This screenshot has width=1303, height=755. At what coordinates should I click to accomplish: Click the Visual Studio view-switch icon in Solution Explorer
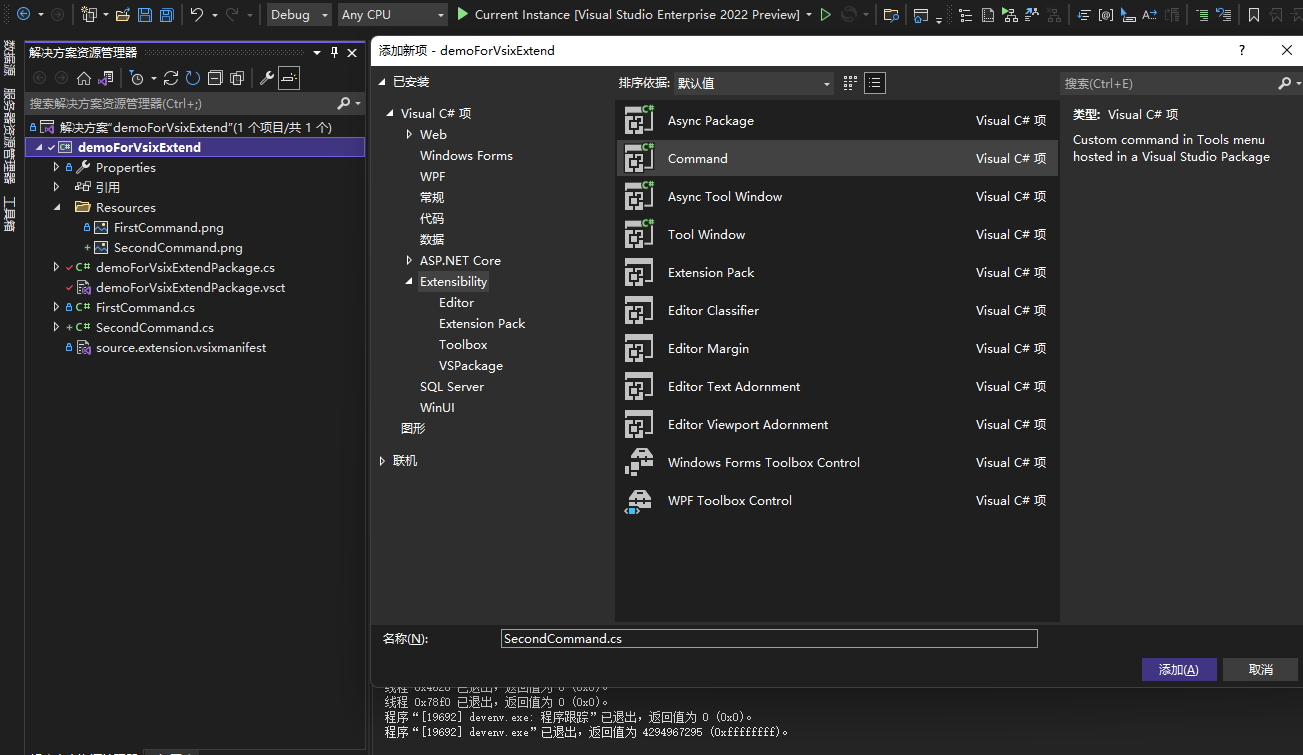pyautogui.click(x=105, y=78)
